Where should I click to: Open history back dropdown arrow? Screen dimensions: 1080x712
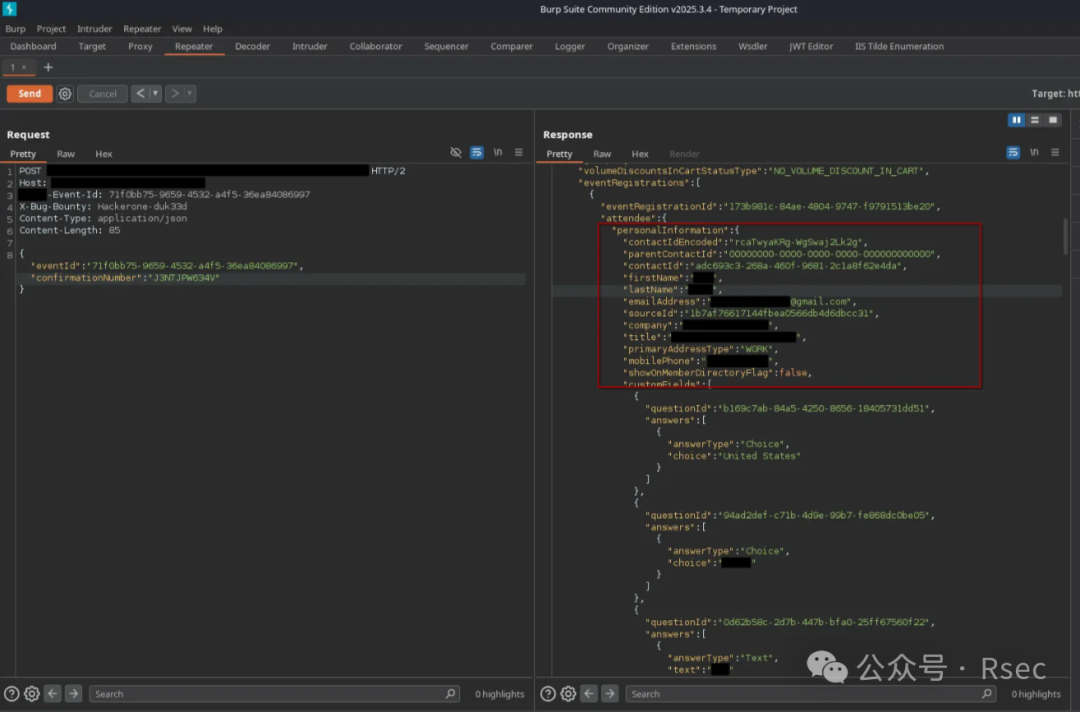tap(155, 94)
